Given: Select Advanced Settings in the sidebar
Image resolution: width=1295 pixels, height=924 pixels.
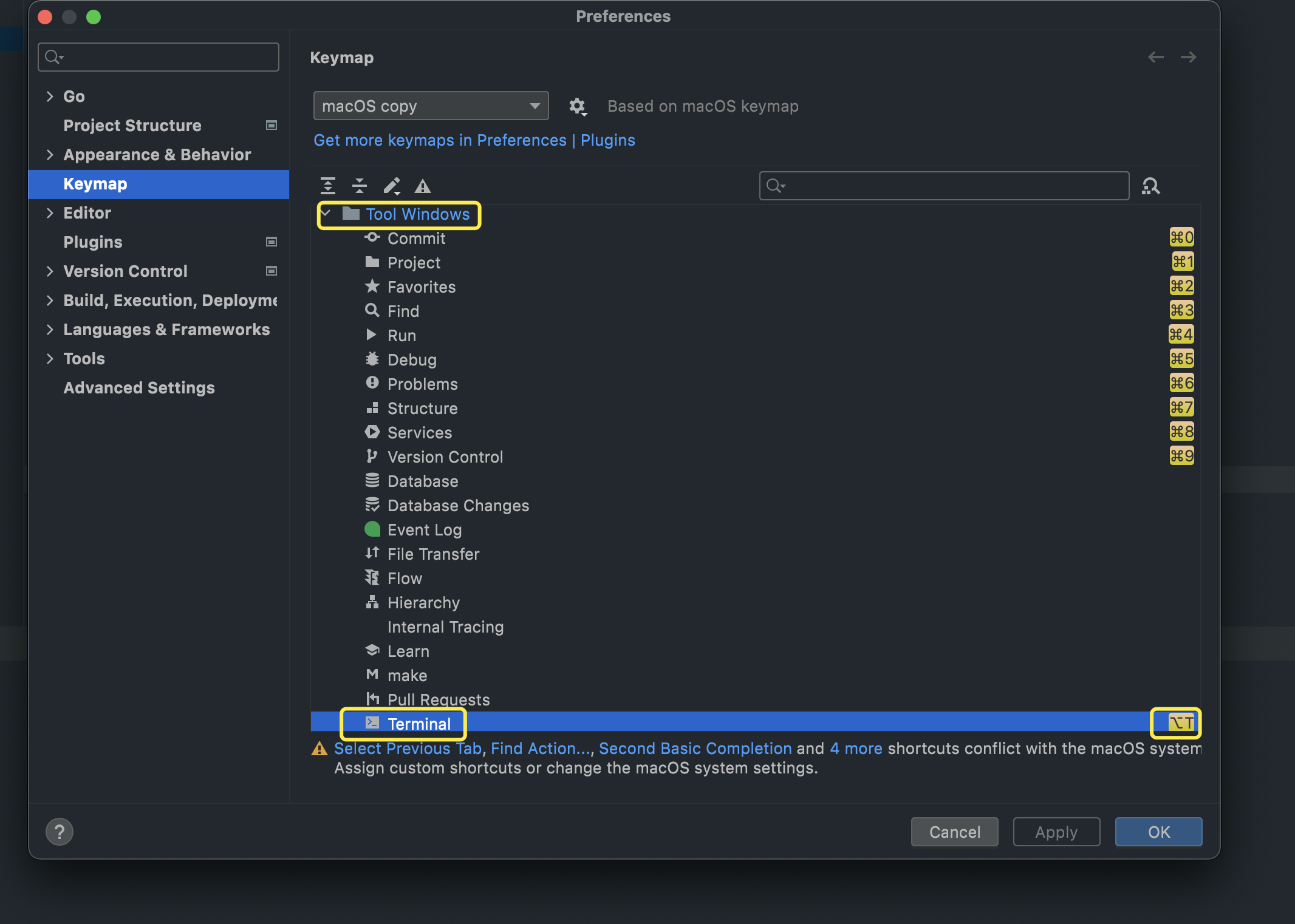Looking at the screenshot, I should click(x=139, y=388).
